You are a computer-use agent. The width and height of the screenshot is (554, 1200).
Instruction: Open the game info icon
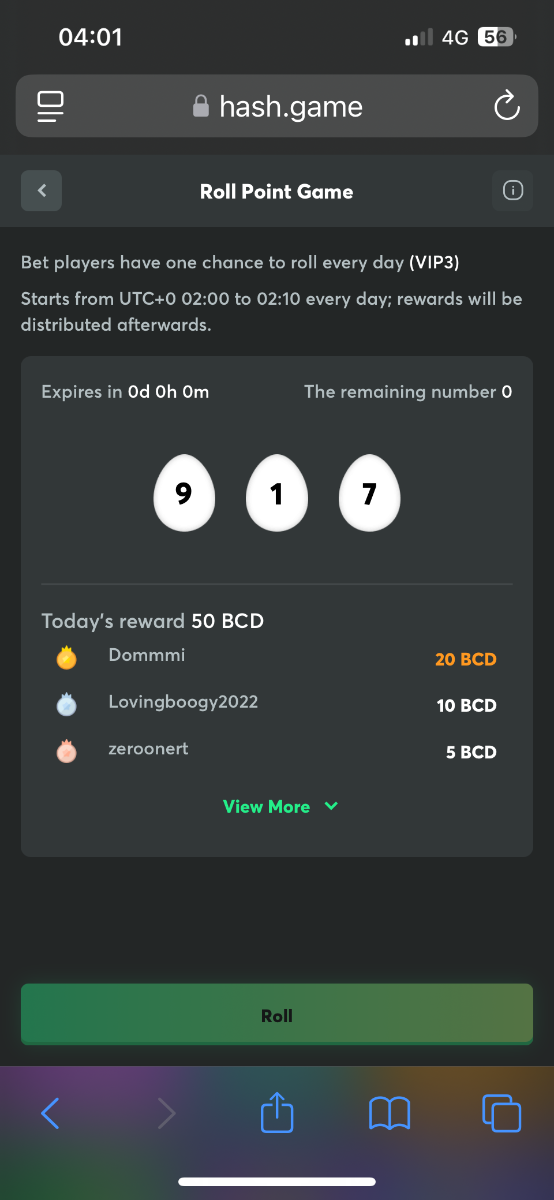tap(512, 191)
